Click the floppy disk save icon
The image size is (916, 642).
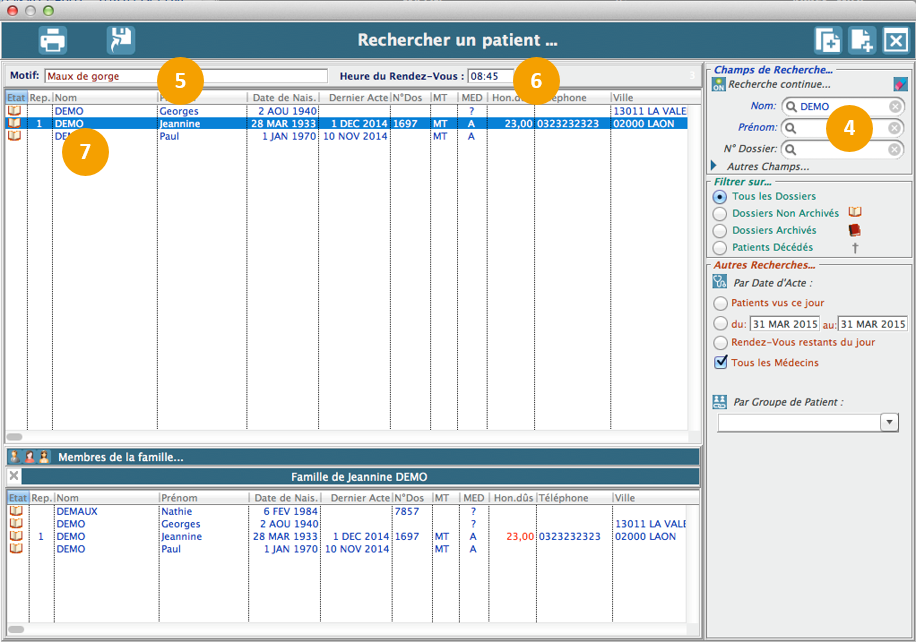click(121, 40)
